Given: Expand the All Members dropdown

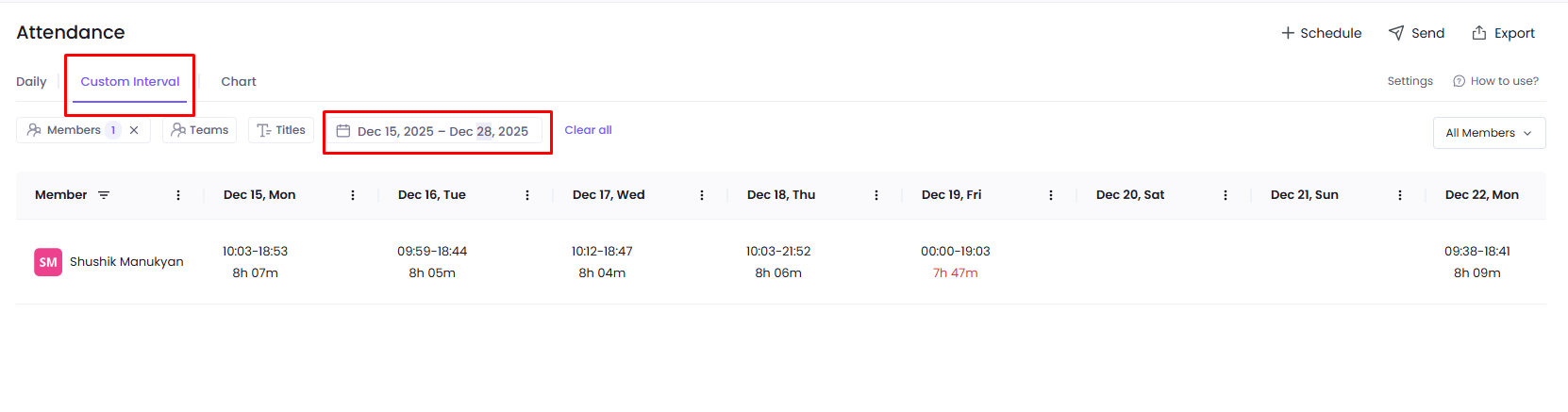Looking at the screenshot, I should pyautogui.click(x=1489, y=133).
